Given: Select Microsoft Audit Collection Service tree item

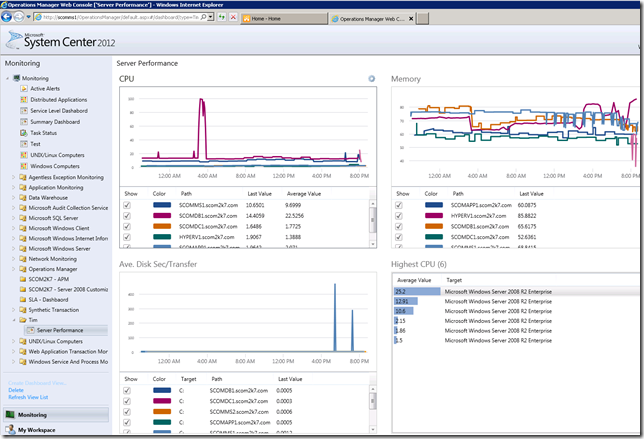Looking at the screenshot, I should point(68,208).
